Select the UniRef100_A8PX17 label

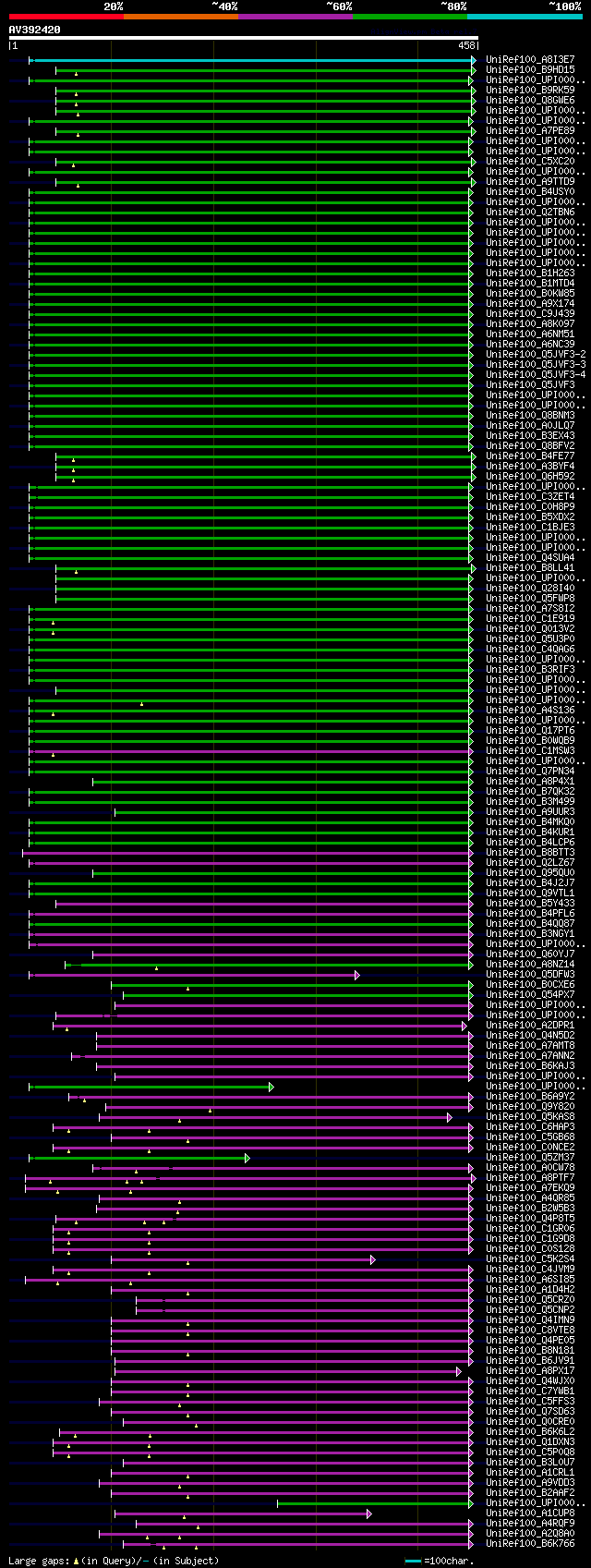tap(530, 1370)
